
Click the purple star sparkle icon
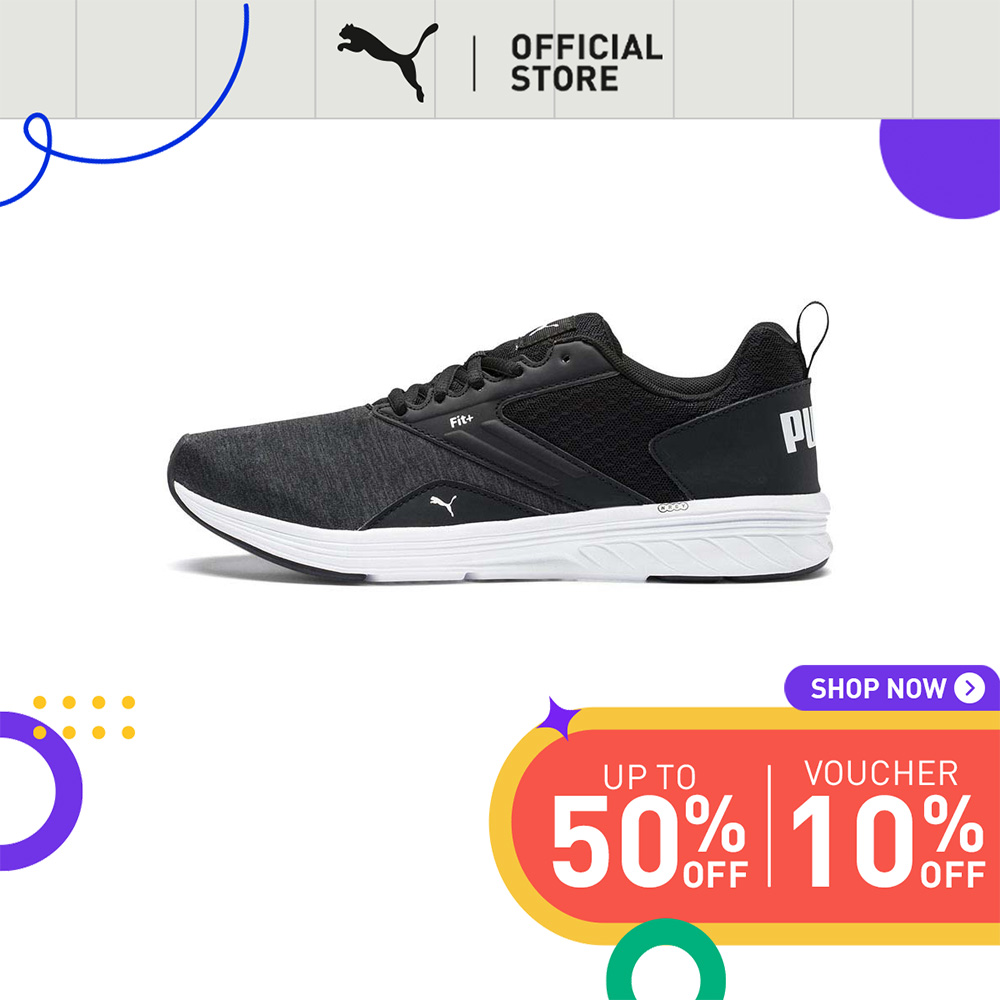(558, 719)
